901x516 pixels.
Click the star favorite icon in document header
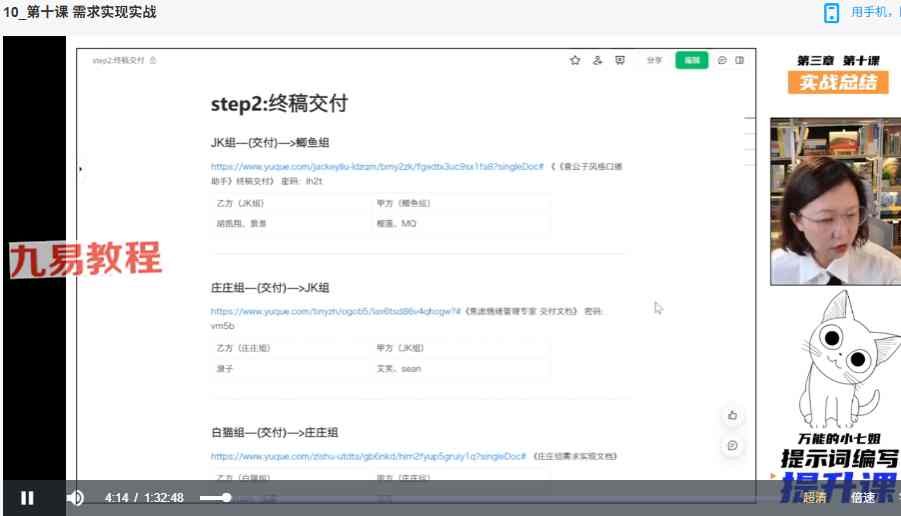pyautogui.click(x=575, y=60)
